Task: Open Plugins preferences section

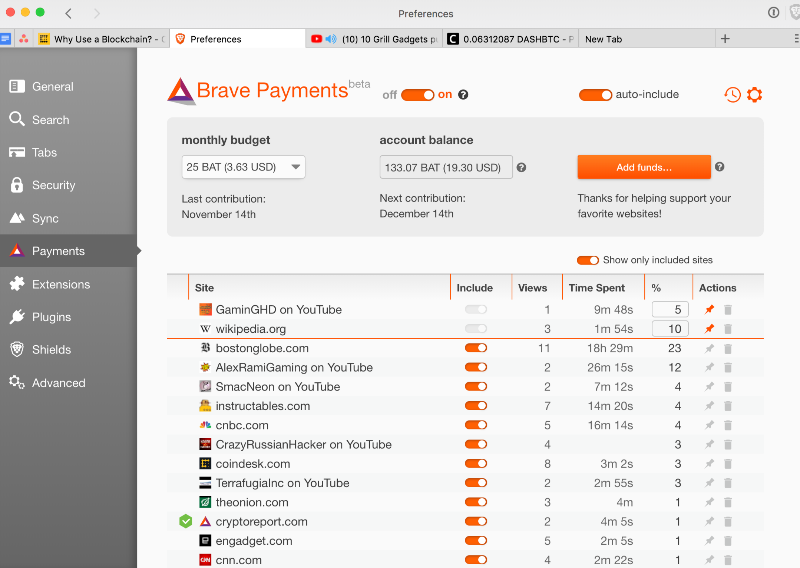Action: (x=68, y=317)
